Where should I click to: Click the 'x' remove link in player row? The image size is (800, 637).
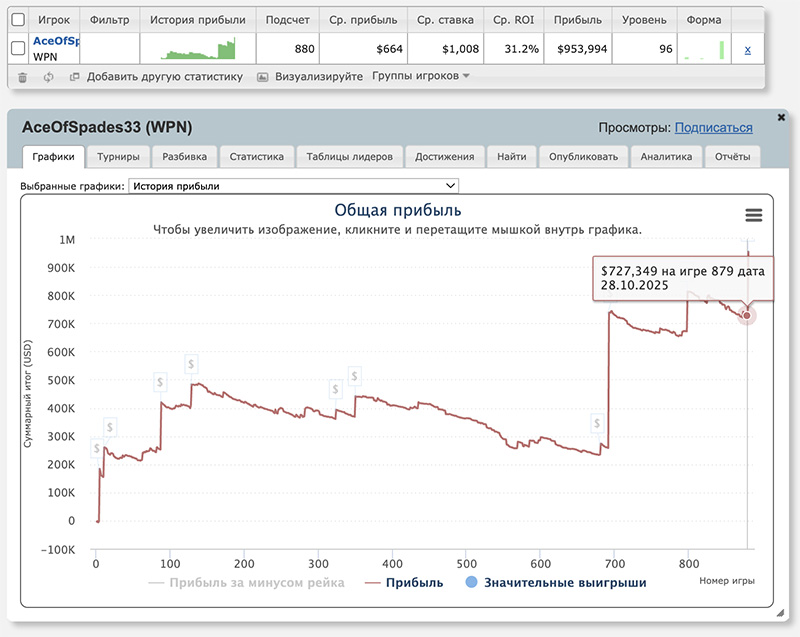748,49
